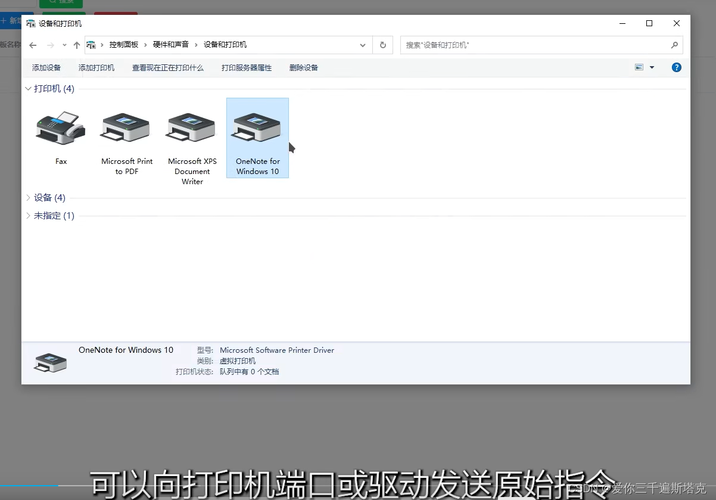Image resolution: width=716 pixels, height=500 pixels.
Task: Expand the 未指定 (1) group
Action: pyautogui.click(x=28, y=216)
